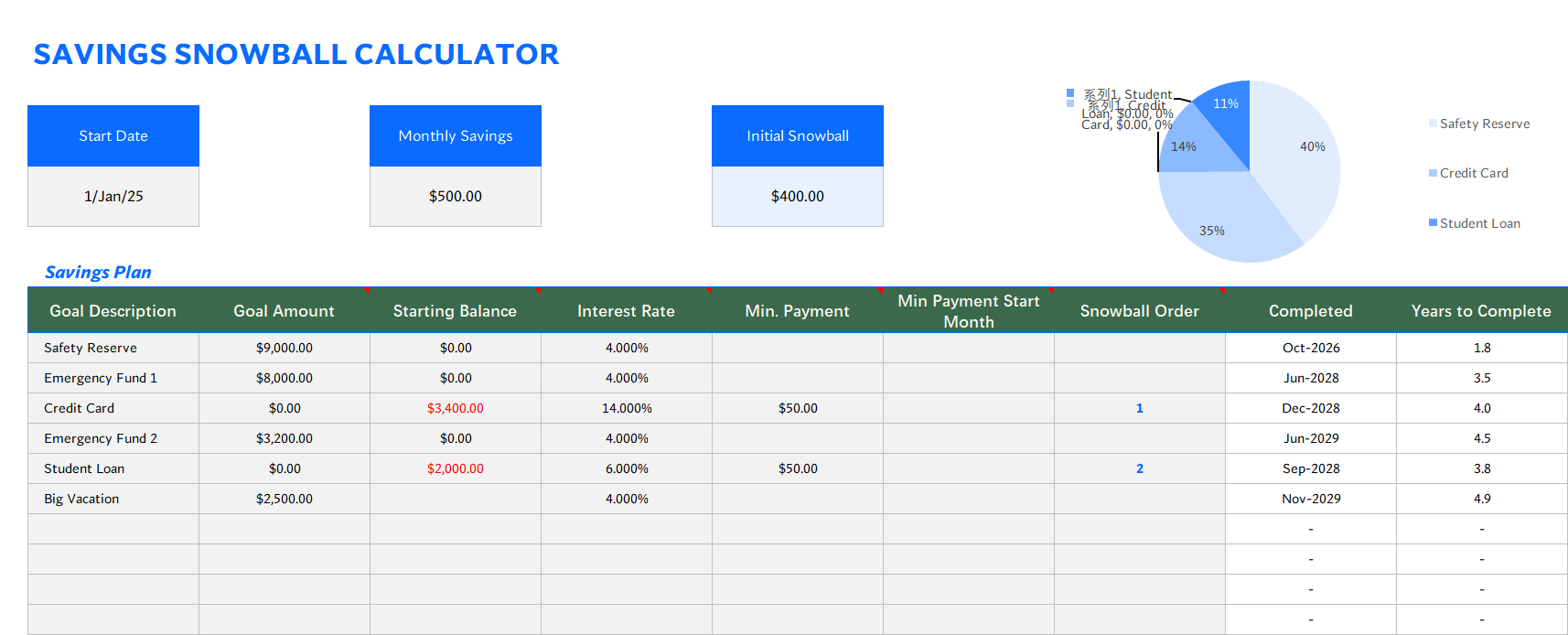The image size is (1568, 635).
Task: Click the red $2,000.00 starting balance
Action: [x=456, y=468]
